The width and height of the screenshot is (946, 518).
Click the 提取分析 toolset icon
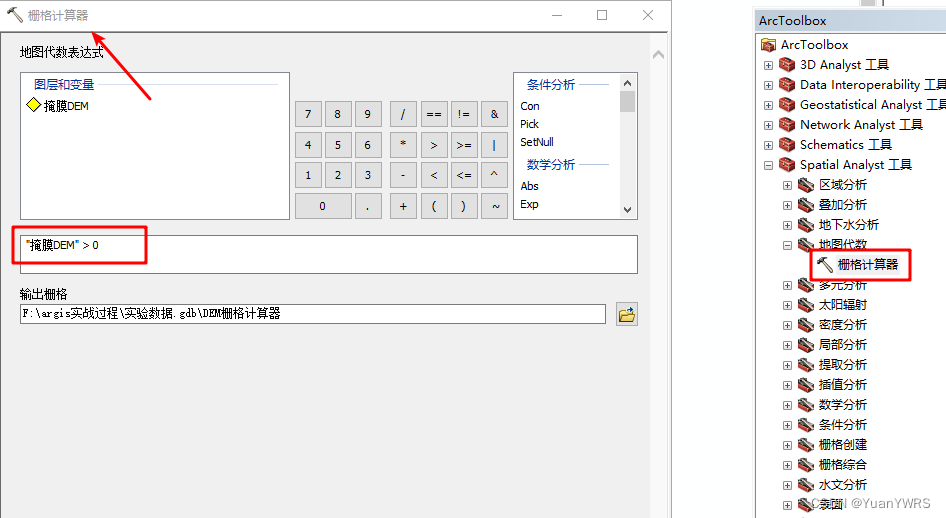click(x=806, y=364)
